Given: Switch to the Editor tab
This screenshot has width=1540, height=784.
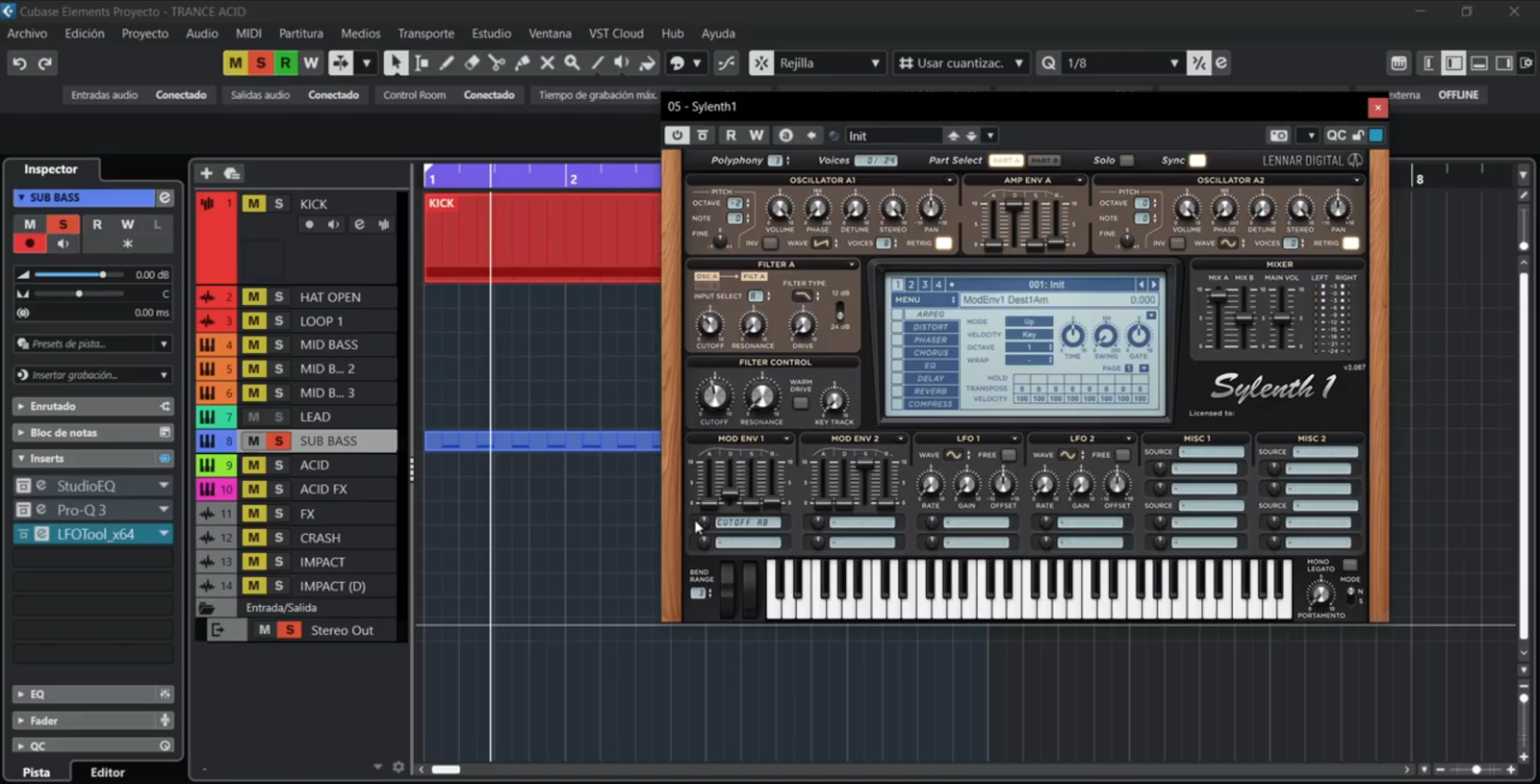Looking at the screenshot, I should tap(107, 771).
